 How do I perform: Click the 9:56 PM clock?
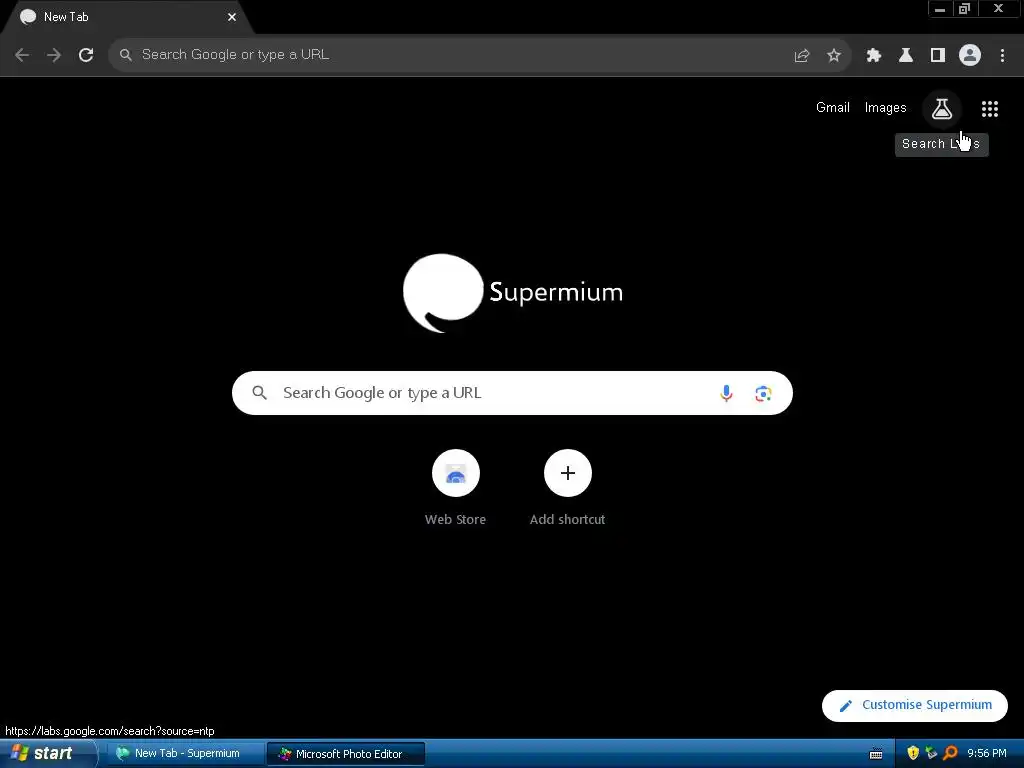(x=987, y=753)
